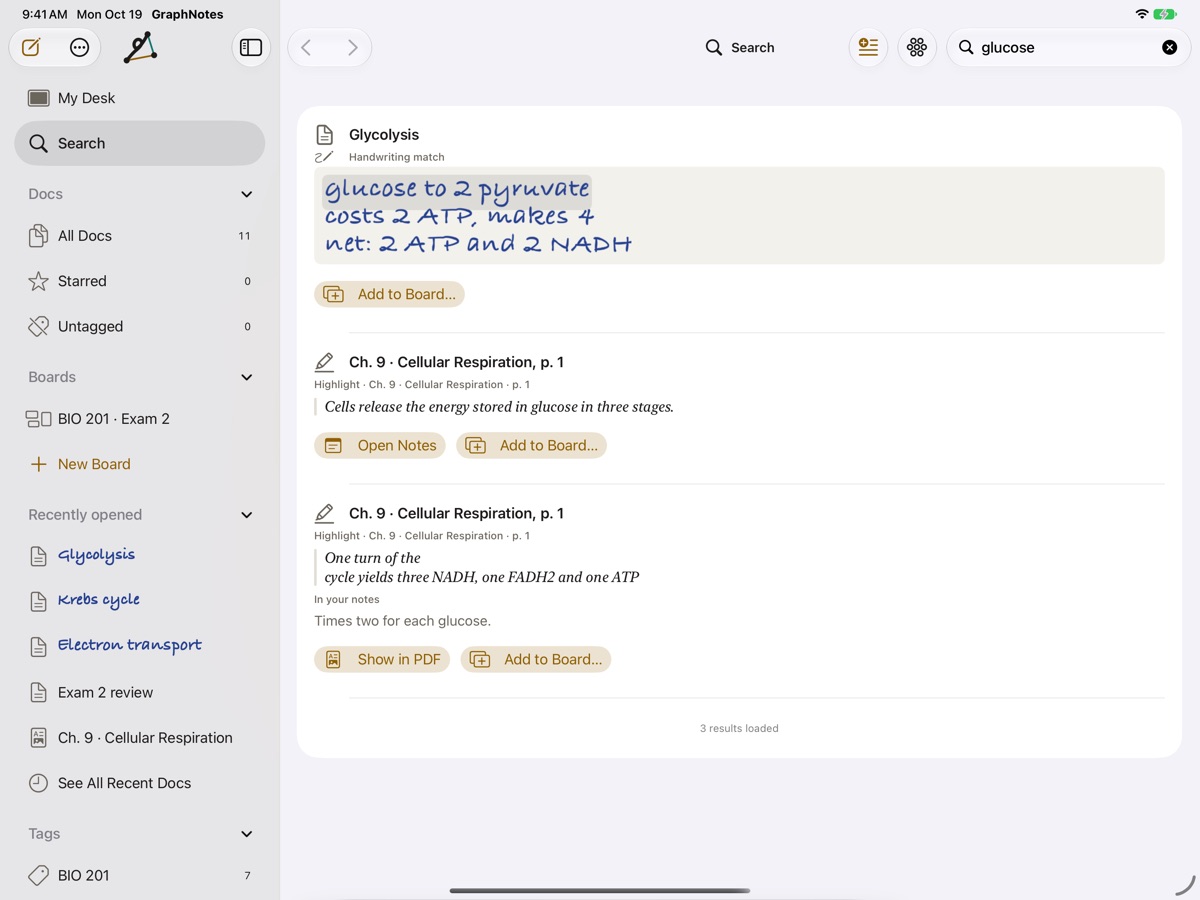Go forward with the right arrow
The image size is (1200, 900).
click(352, 47)
